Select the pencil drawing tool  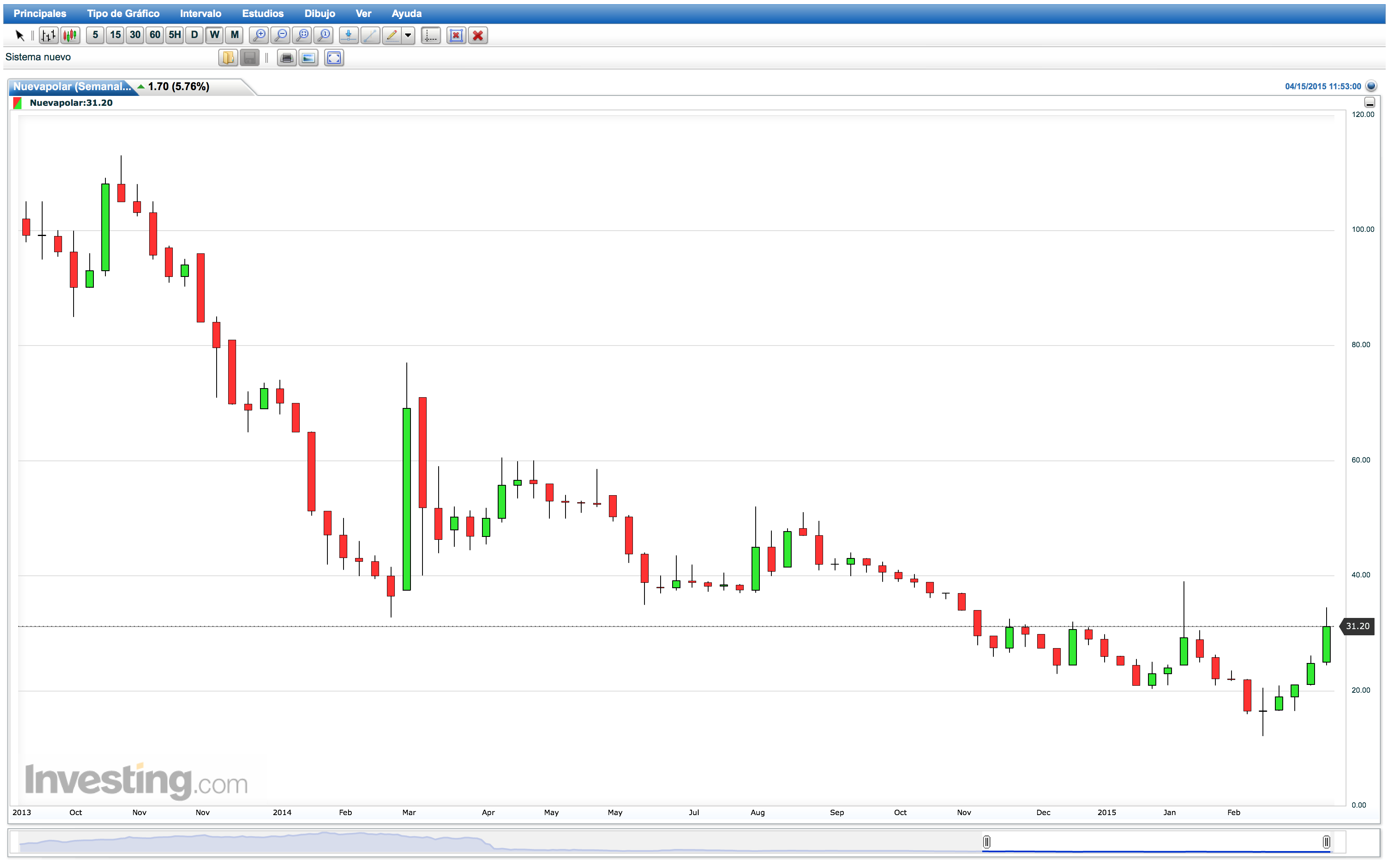click(391, 36)
